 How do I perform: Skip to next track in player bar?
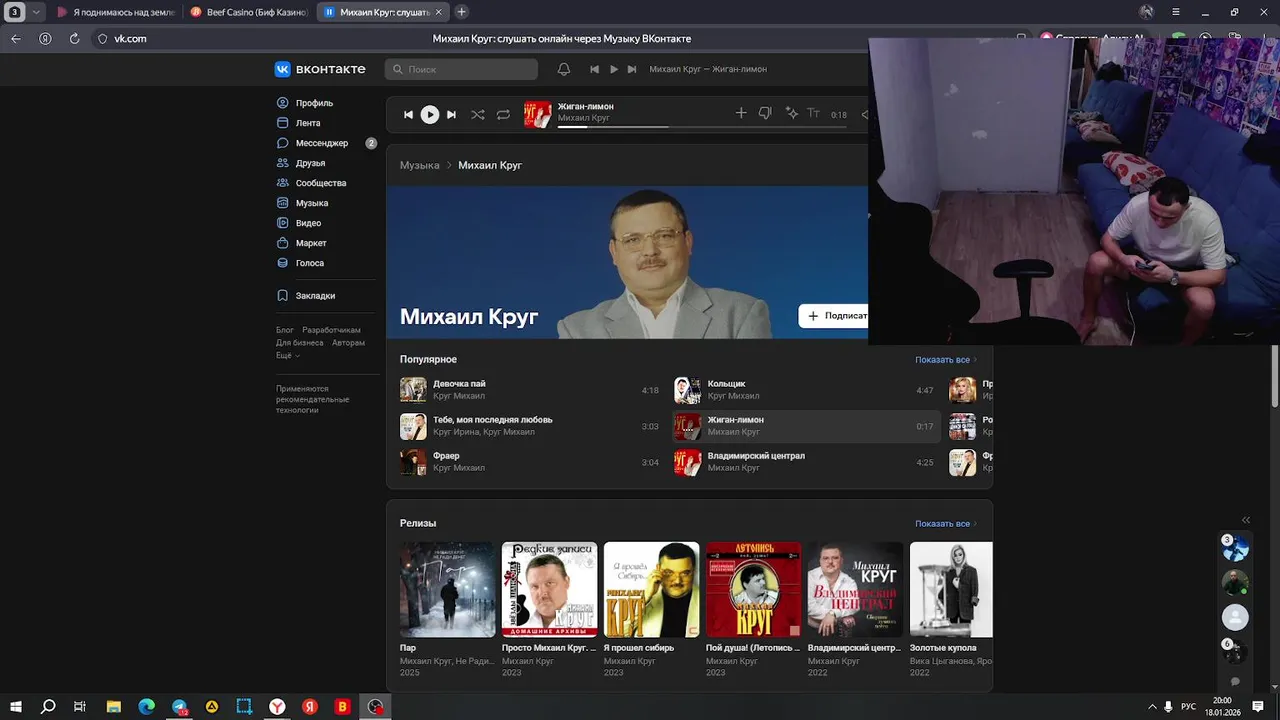[451, 114]
